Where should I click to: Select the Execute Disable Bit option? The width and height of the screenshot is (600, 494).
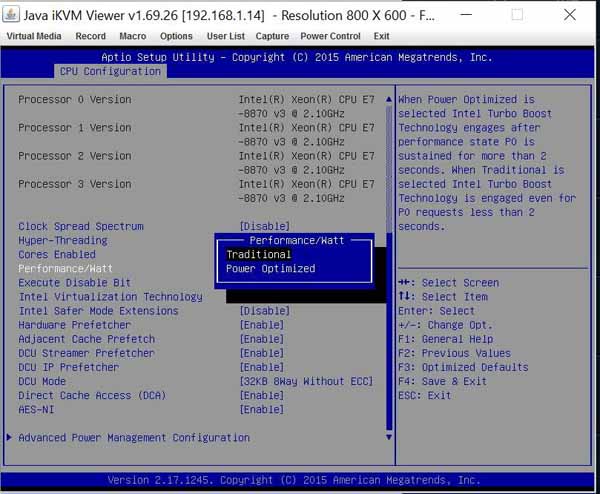[75, 283]
